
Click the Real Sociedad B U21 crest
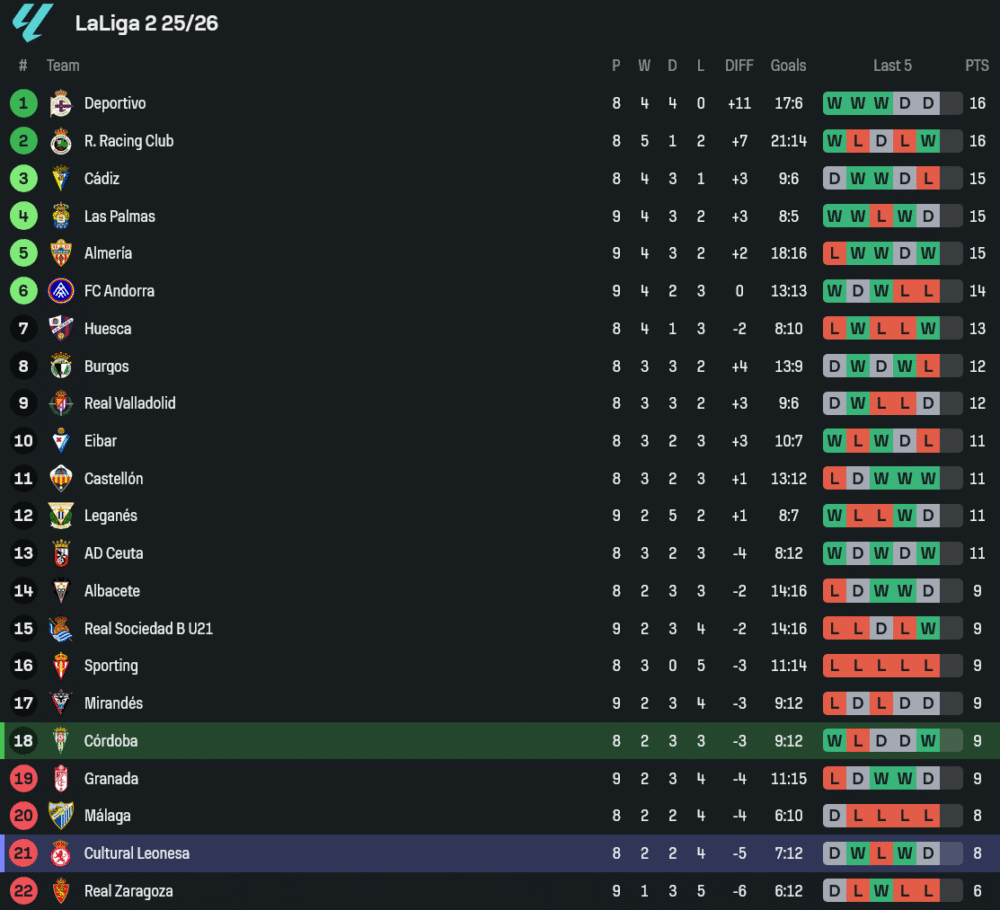[61, 629]
